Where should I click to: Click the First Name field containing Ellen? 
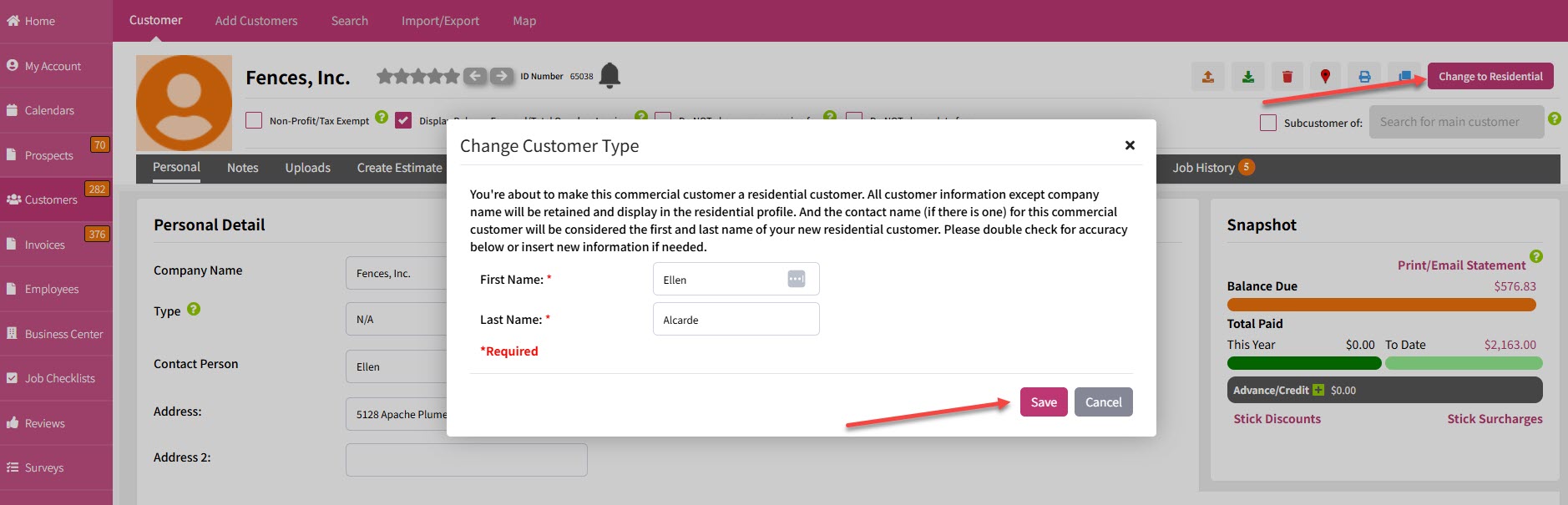736,279
